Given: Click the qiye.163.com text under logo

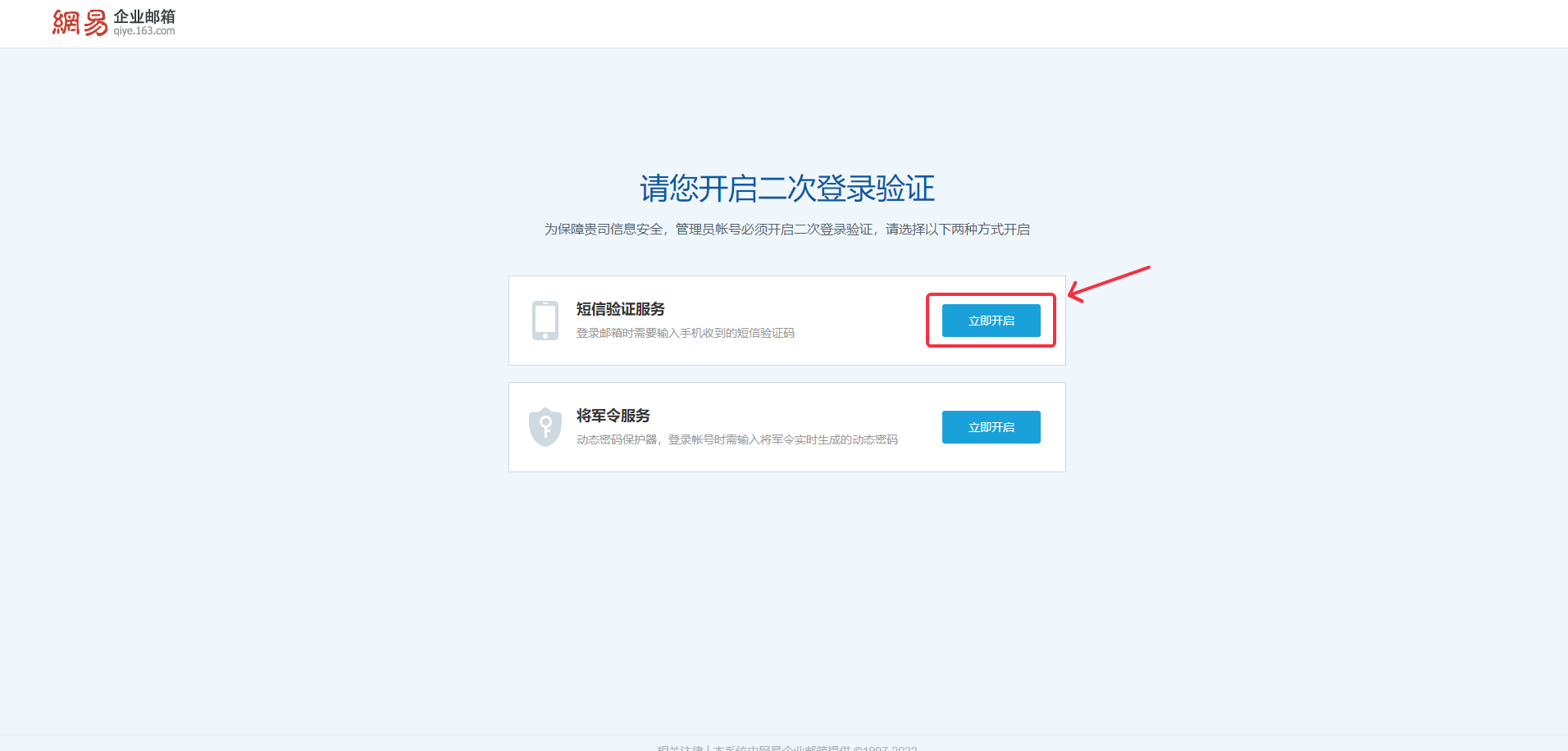Looking at the screenshot, I should pos(144,31).
